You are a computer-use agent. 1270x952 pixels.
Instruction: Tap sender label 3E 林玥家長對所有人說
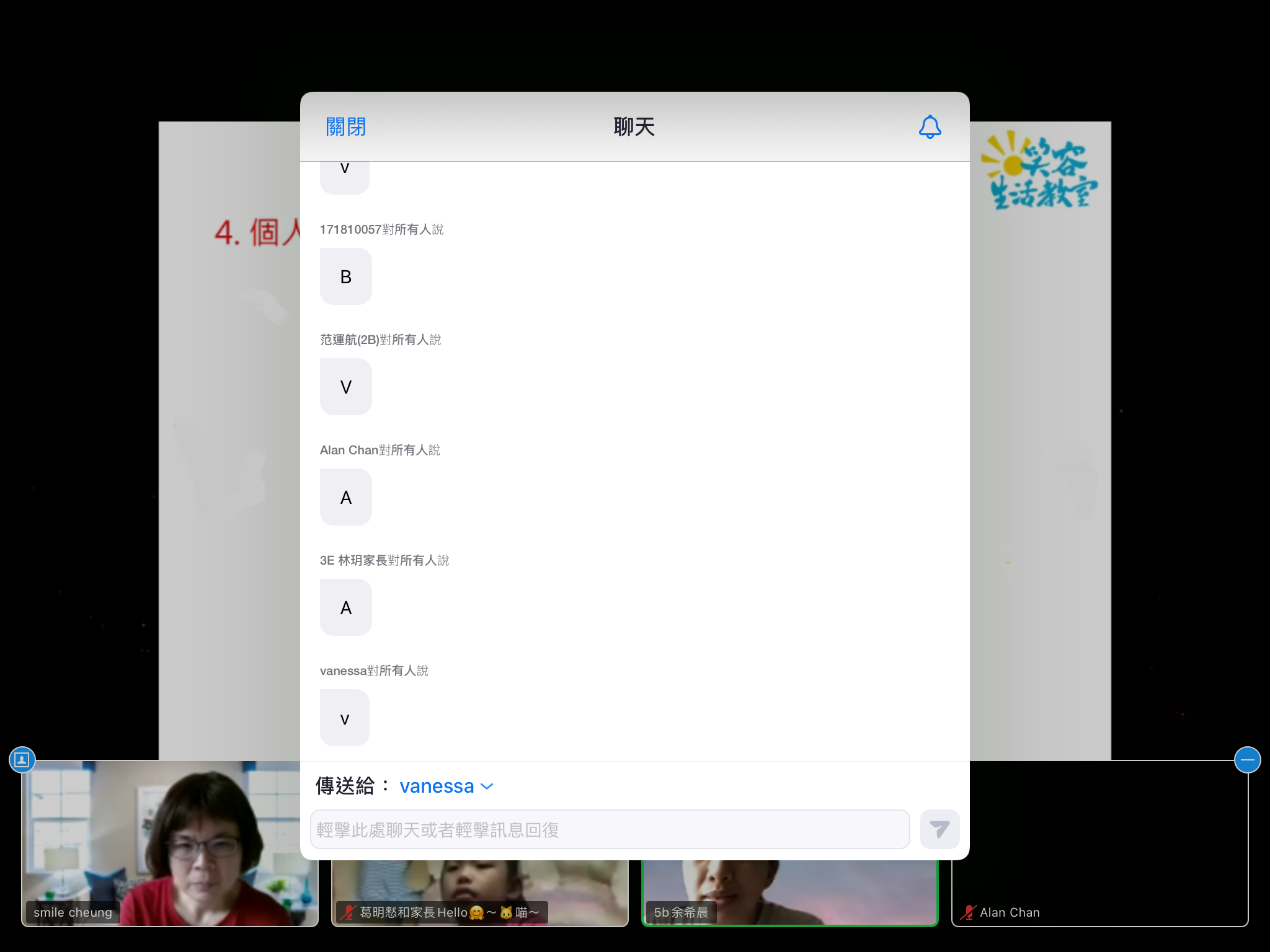pyautogui.click(x=384, y=560)
